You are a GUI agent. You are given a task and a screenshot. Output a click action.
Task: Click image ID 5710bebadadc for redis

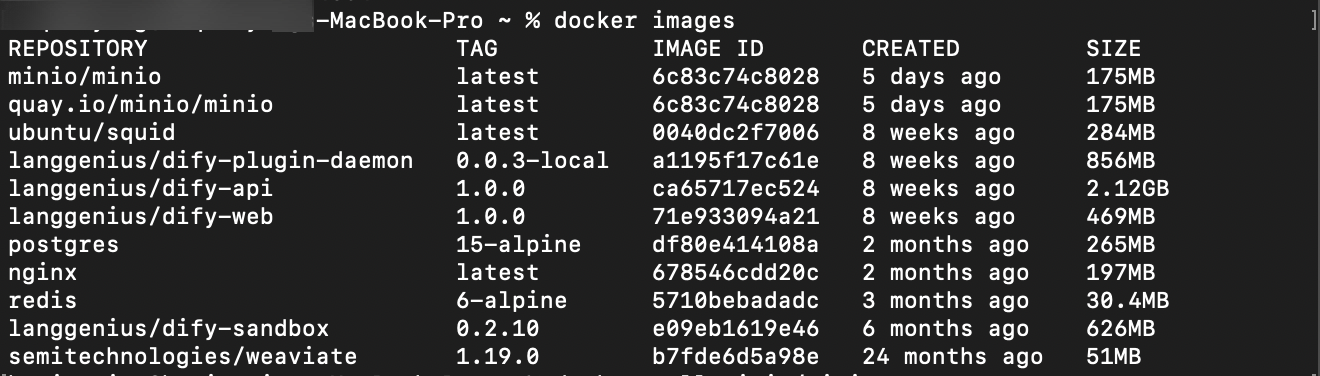pos(736,300)
